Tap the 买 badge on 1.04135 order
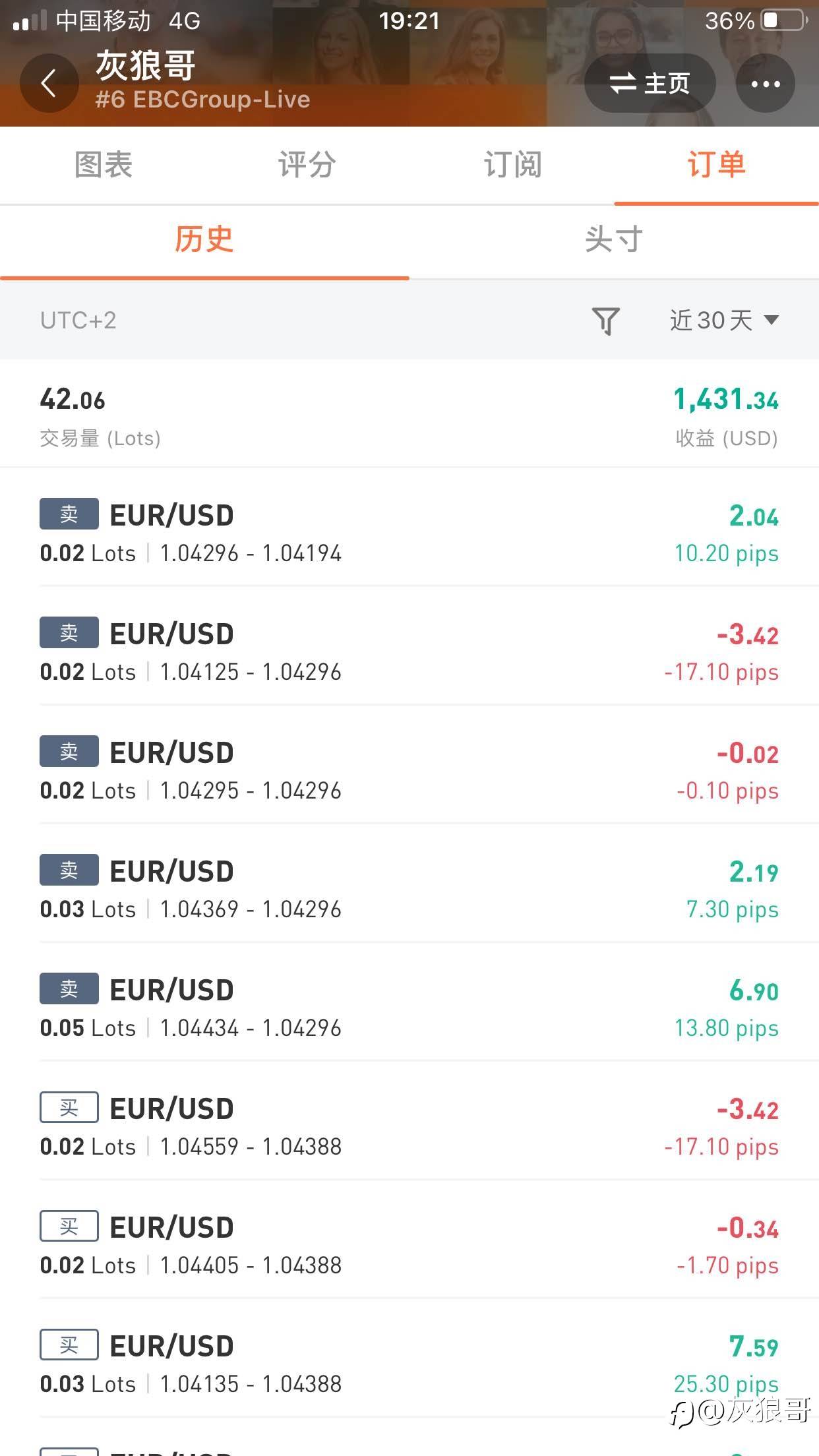 pos(69,1345)
